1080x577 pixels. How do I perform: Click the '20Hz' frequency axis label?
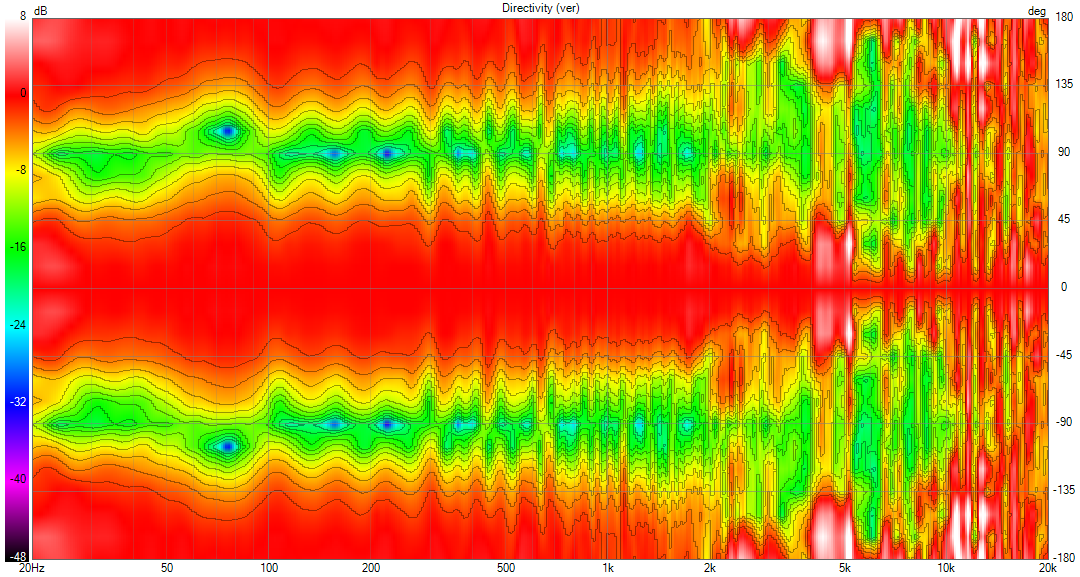(x=32, y=568)
